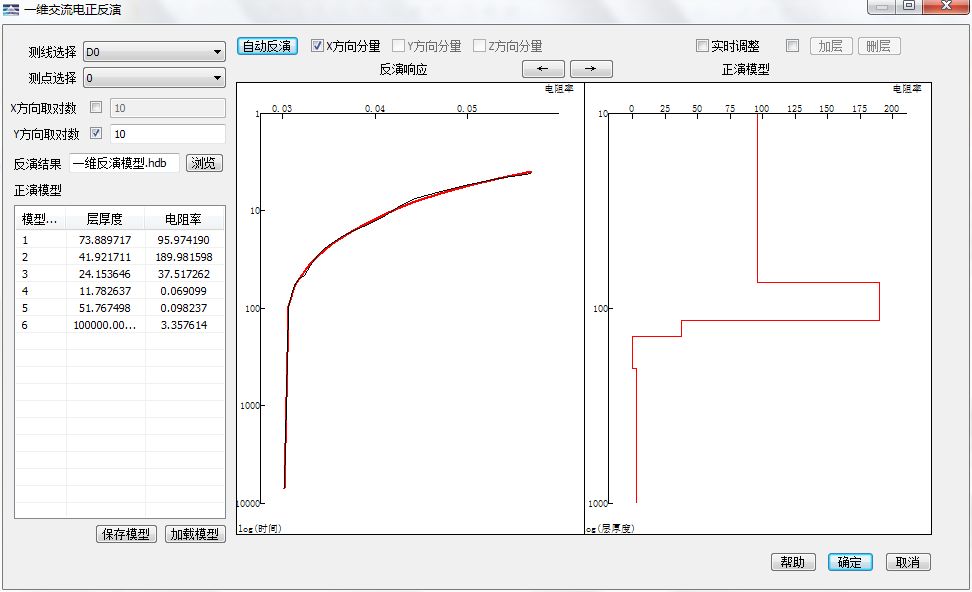The width and height of the screenshot is (972, 592).
Task: Select thickness cell 11.782637
Action: coord(105,291)
